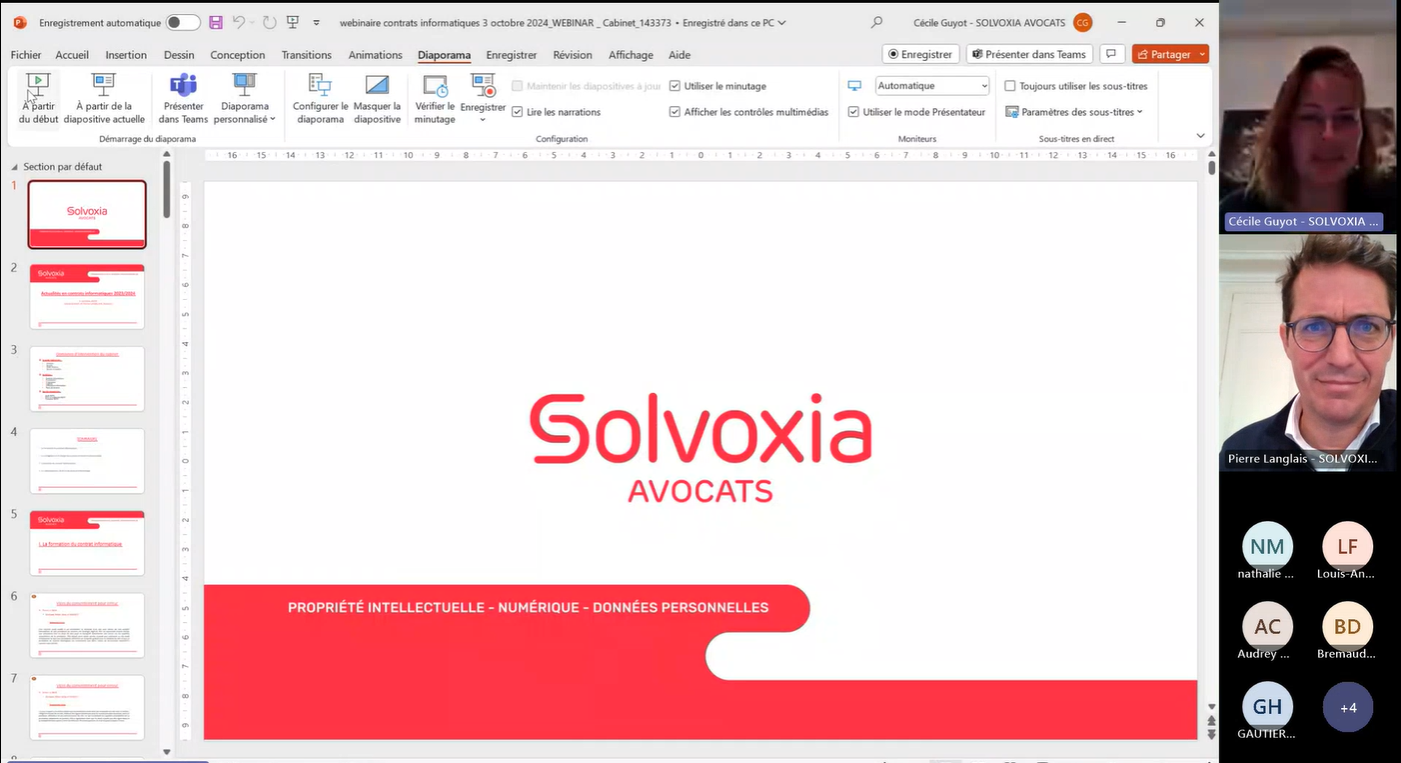Open the Automatique monitor dropdown
Viewport: 1401px width, 763px height.
pos(932,86)
